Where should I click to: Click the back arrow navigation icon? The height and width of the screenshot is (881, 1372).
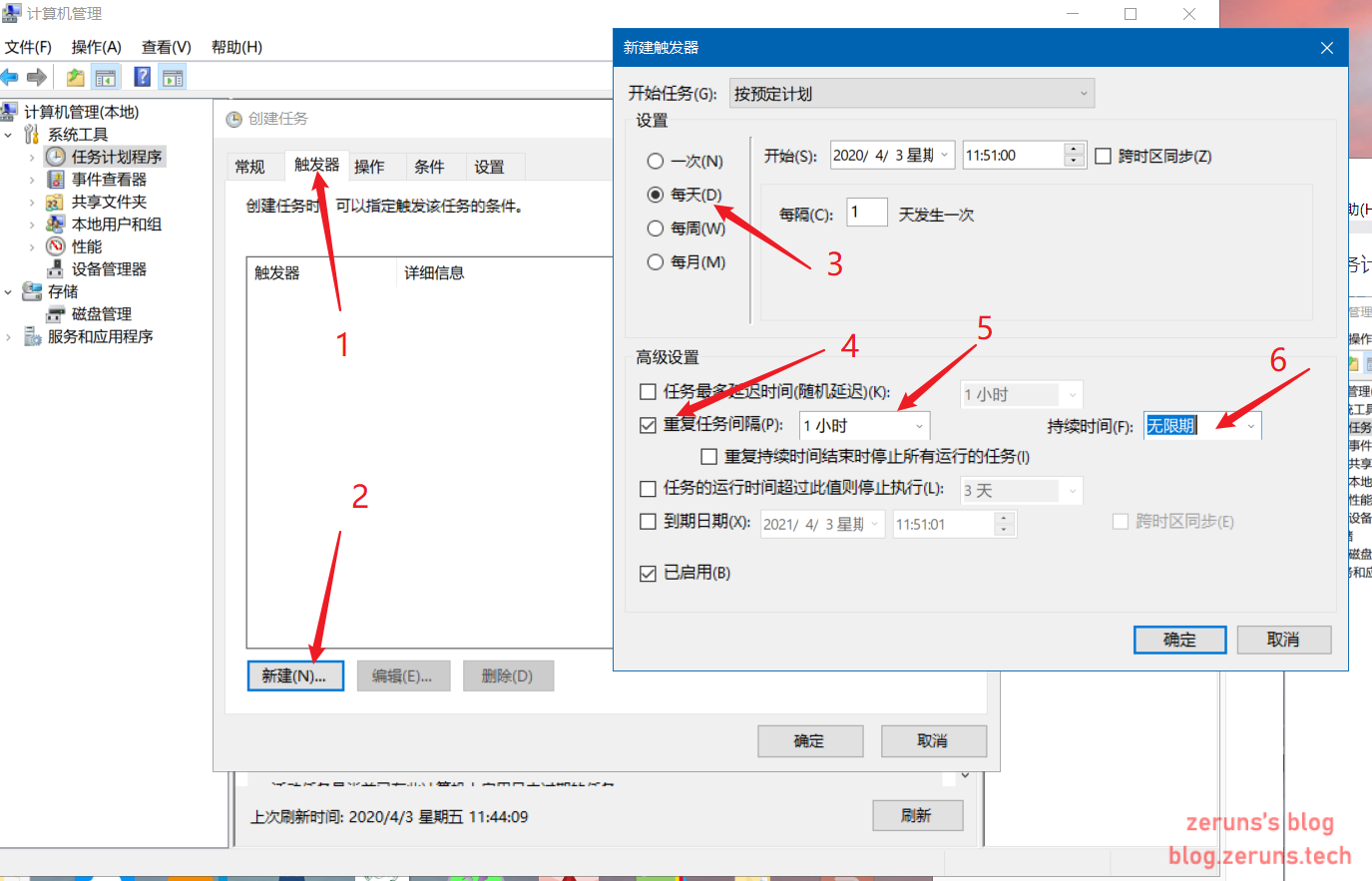pos(10,76)
